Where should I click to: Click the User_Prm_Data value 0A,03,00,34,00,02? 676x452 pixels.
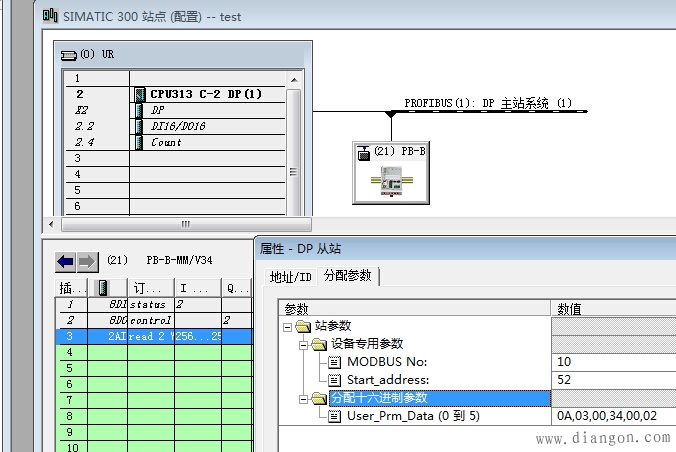607,416
